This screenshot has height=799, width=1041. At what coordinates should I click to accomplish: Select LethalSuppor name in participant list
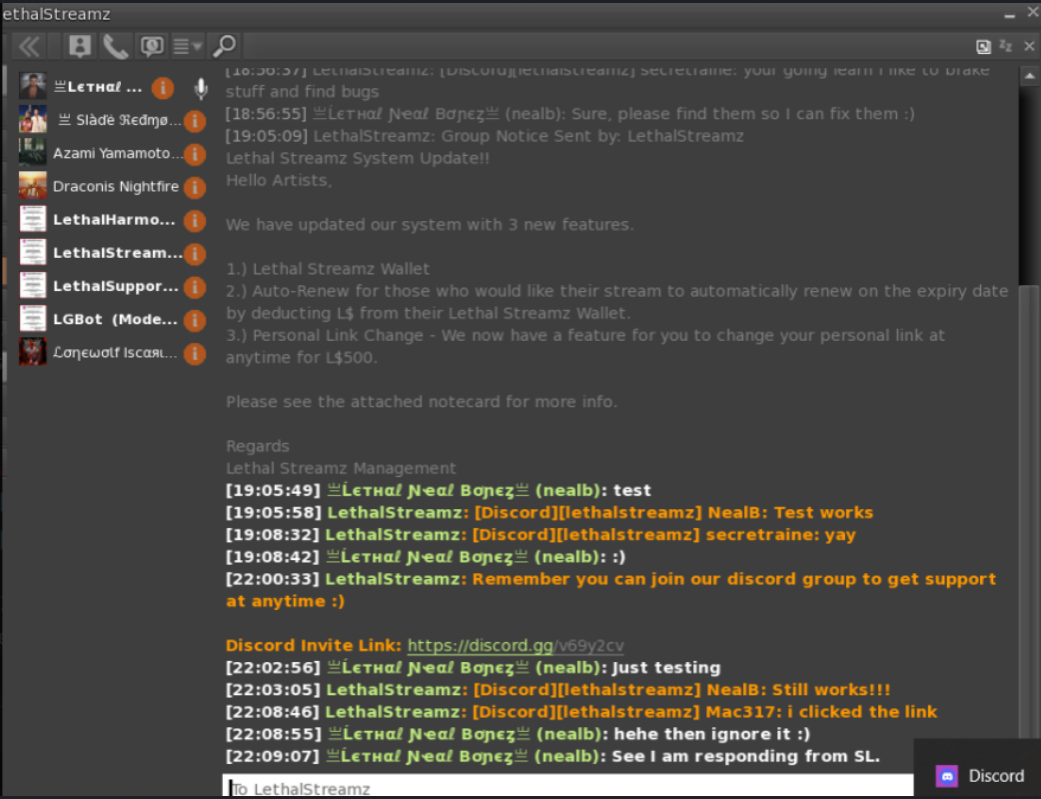116,286
